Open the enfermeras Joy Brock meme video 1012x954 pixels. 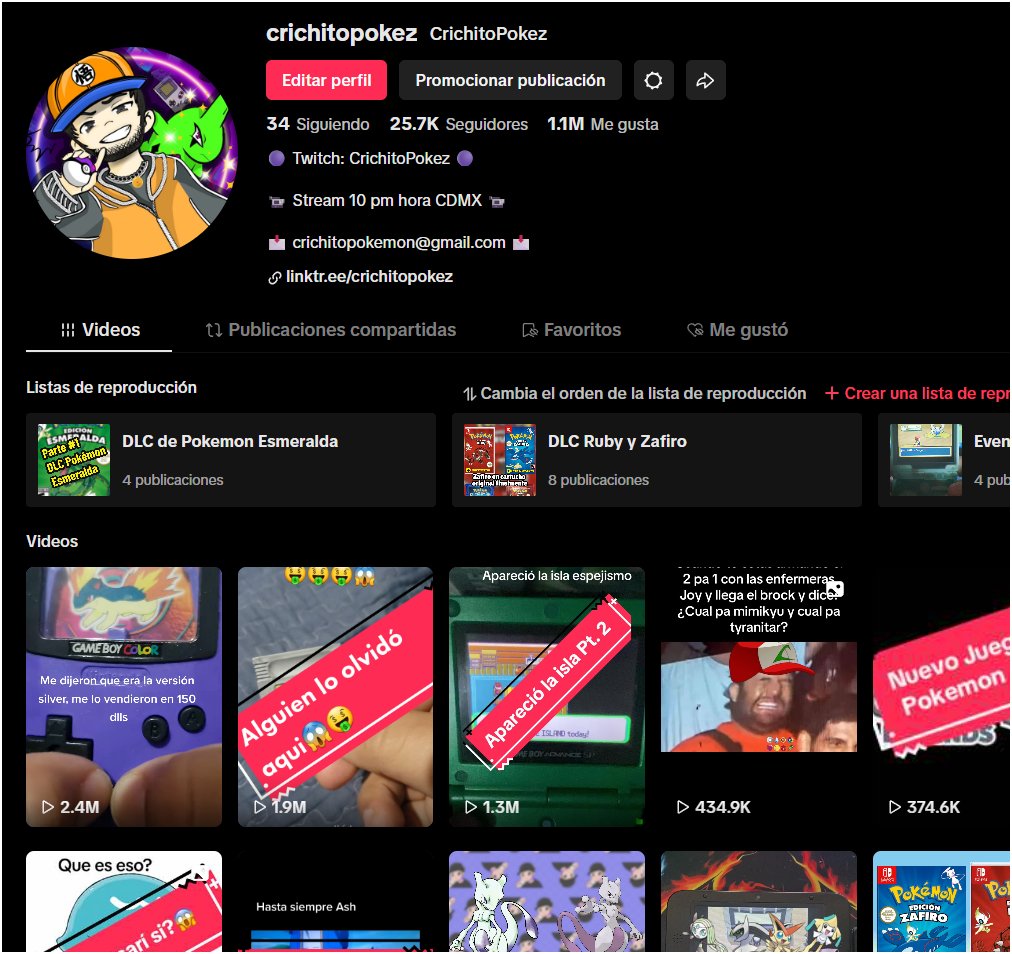click(x=758, y=697)
